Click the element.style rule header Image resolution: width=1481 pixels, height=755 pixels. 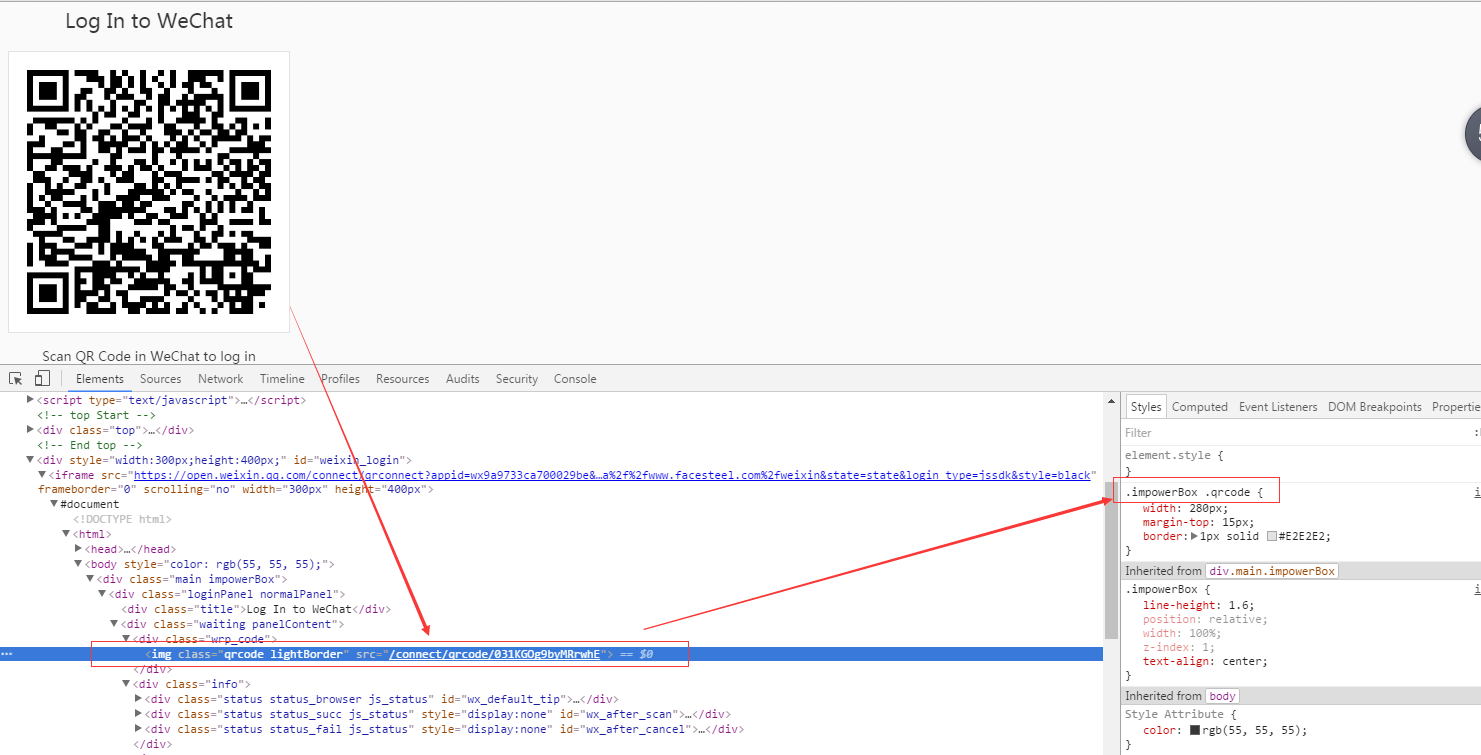tap(1167, 455)
